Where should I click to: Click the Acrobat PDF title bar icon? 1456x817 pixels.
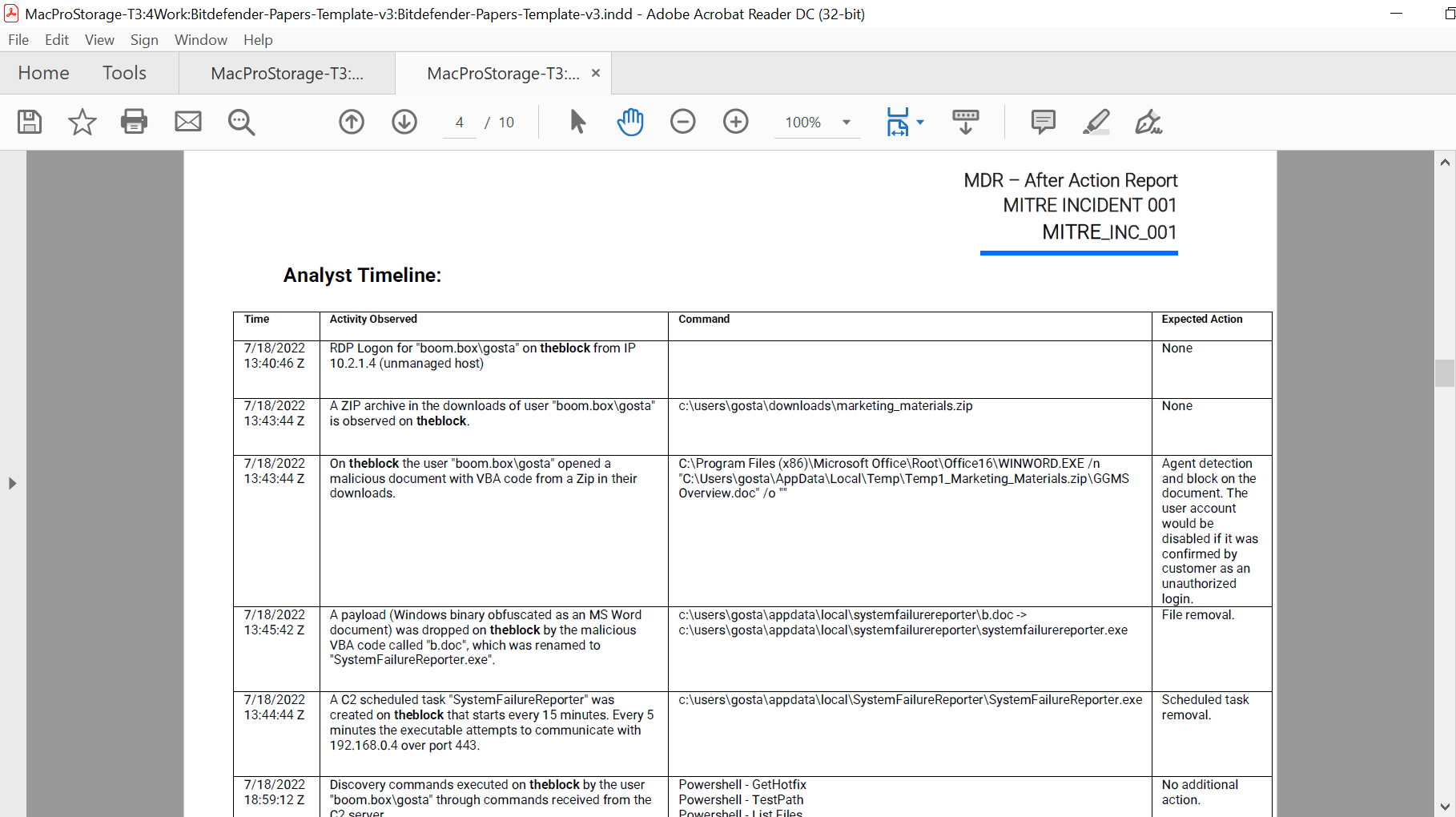pyautogui.click(x=11, y=14)
